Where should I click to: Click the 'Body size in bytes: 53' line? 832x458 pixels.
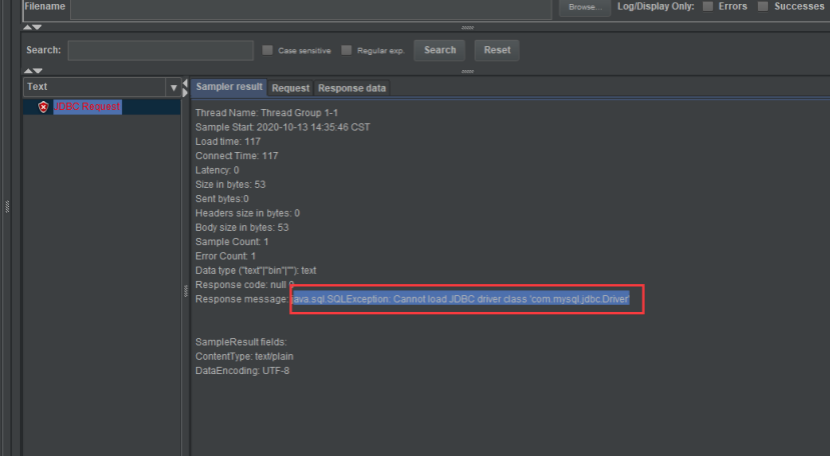[x=242, y=228]
